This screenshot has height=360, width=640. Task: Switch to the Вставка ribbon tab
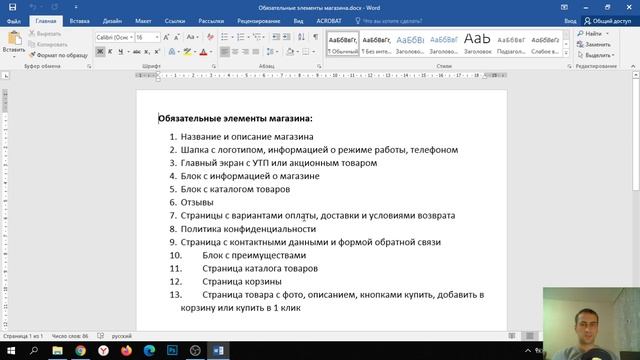[80, 21]
